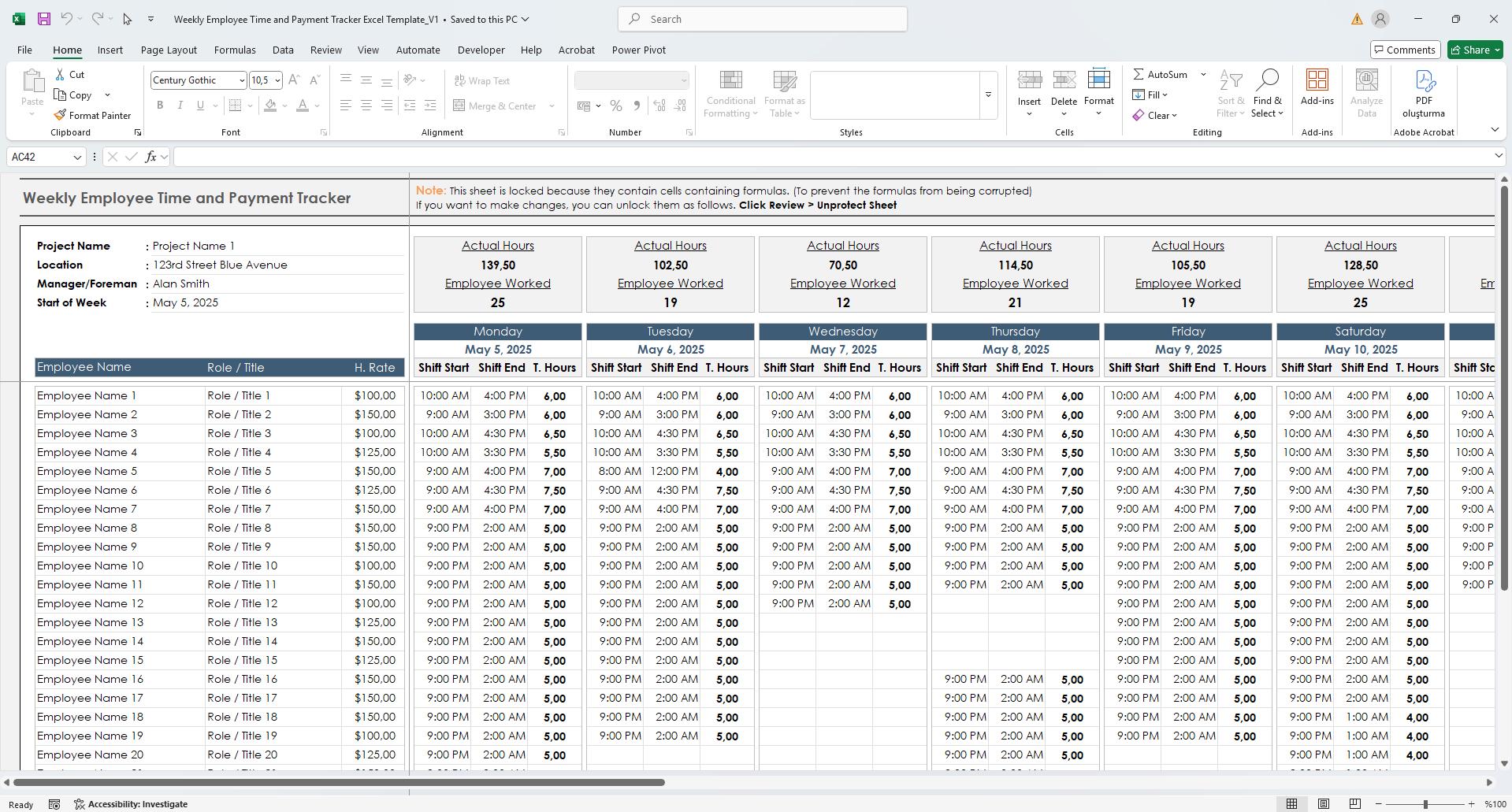Open the font size 10,5 dropdown
The height and width of the screenshot is (812, 1512).
click(277, 80)
